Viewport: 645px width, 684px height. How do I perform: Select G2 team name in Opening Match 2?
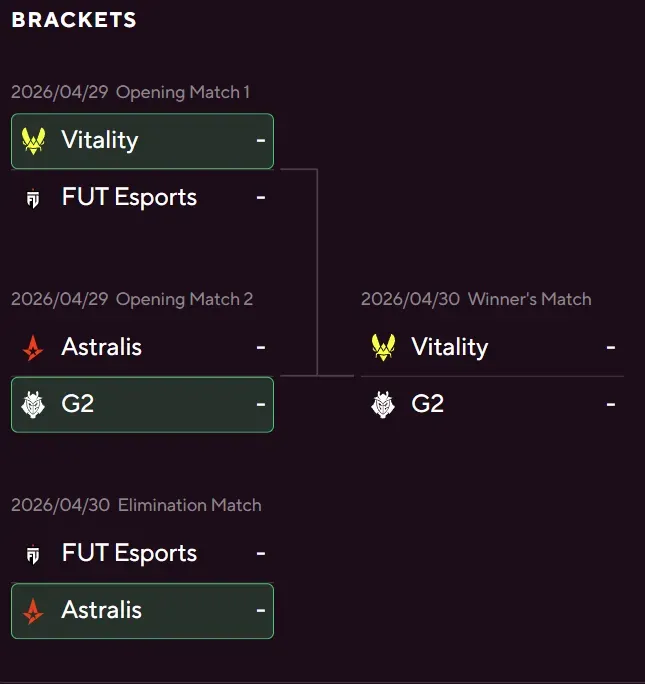78,404
